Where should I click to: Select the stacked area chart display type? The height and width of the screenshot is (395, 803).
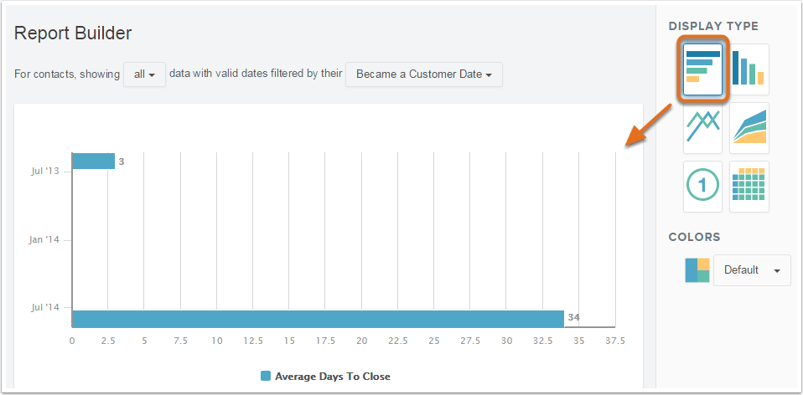click(749, 128)
